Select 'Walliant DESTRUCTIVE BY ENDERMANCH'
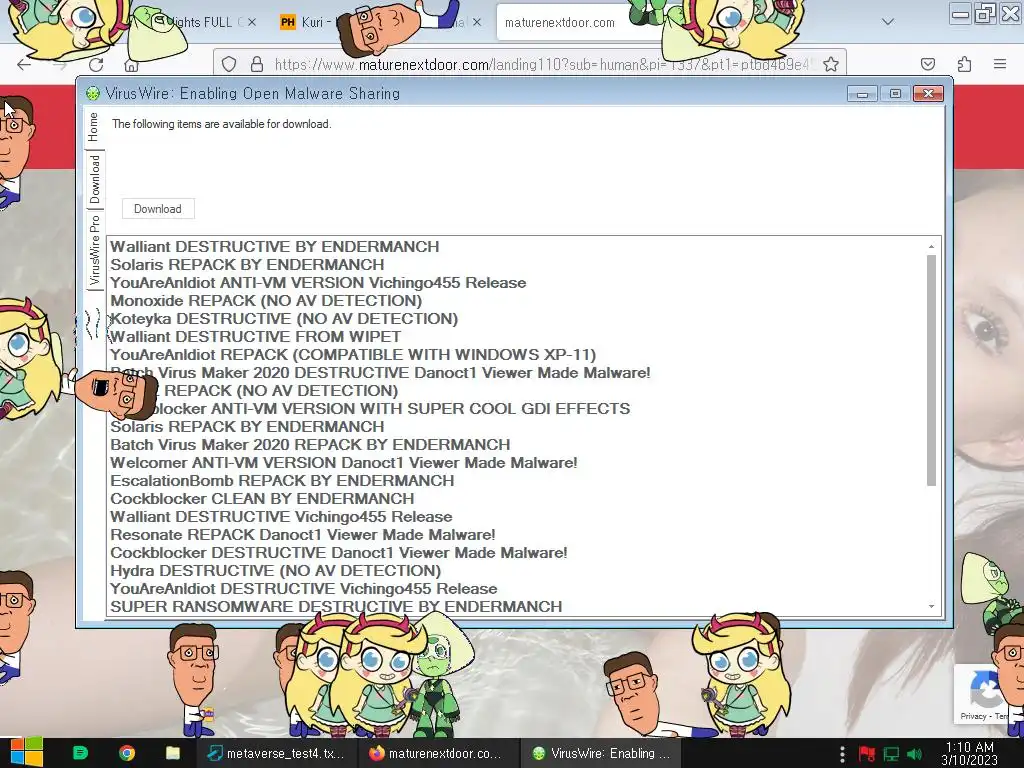The height and width of the screenshot is (768, 1024). (274, 247)
